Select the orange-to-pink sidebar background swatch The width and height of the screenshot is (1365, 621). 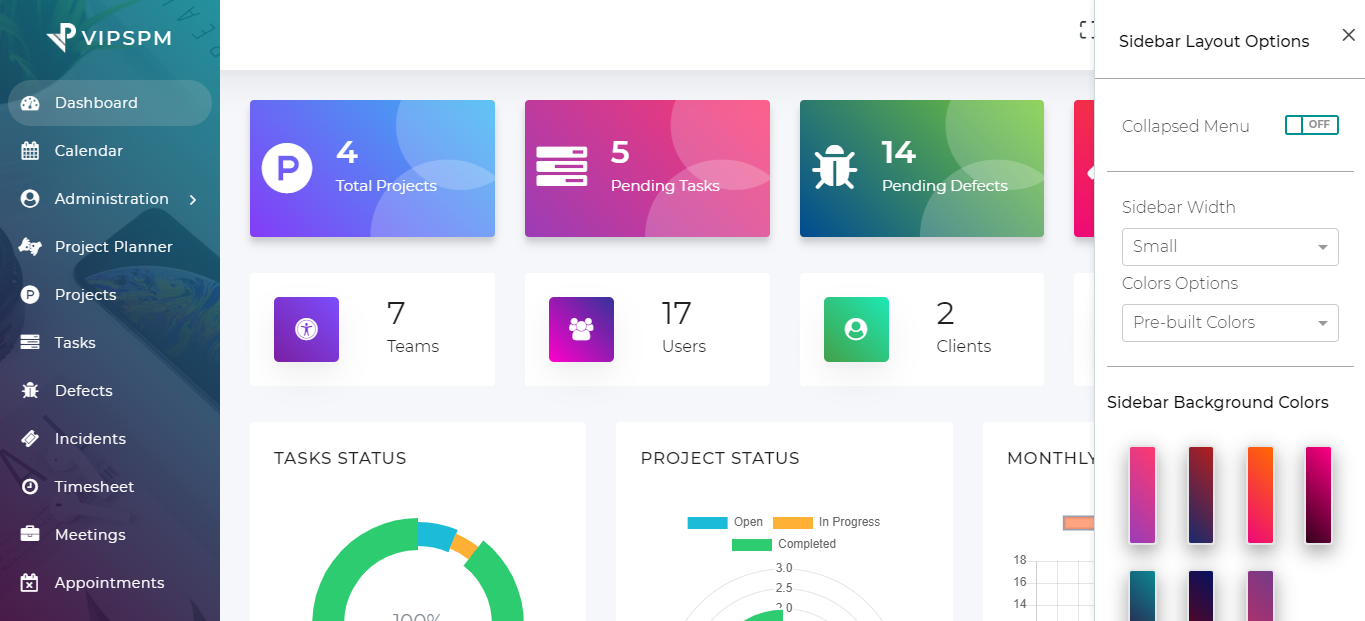pyautogui.click(x=1260, y=495)
